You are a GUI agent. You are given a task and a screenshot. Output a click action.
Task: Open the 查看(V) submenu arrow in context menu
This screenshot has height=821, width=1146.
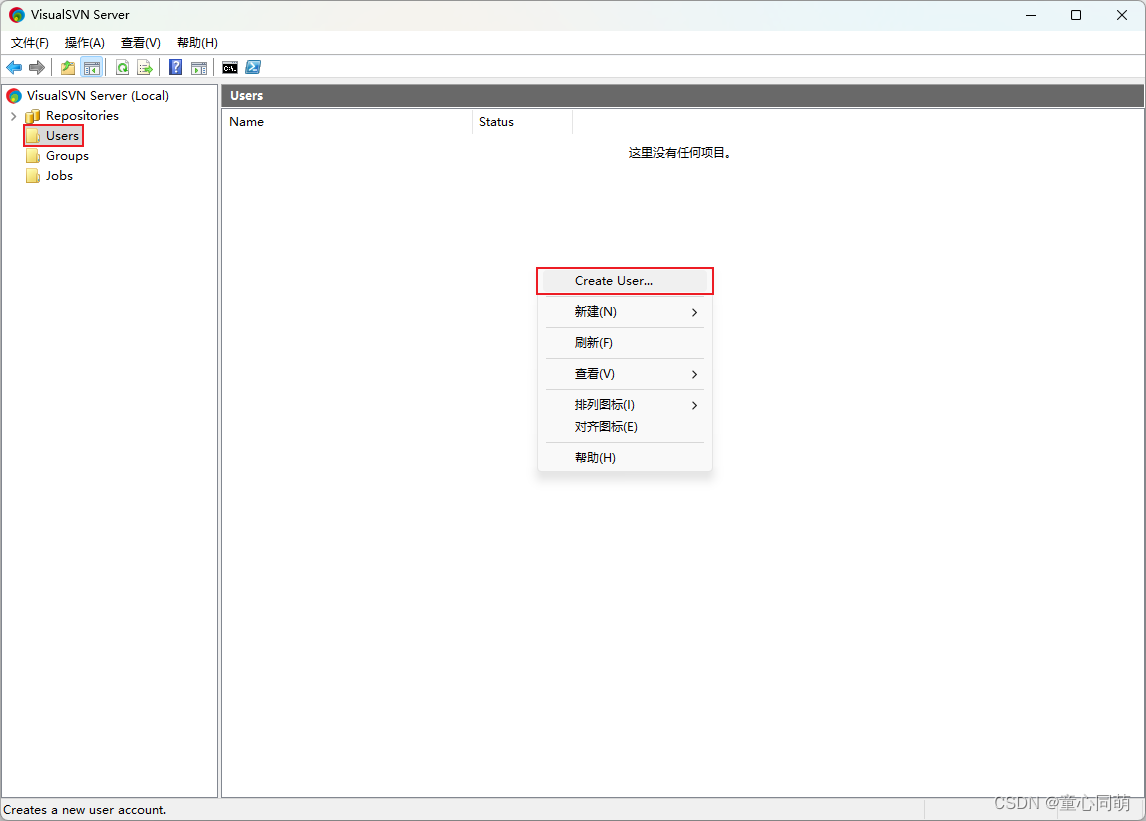pyautogui.click(x=694, y=374)
